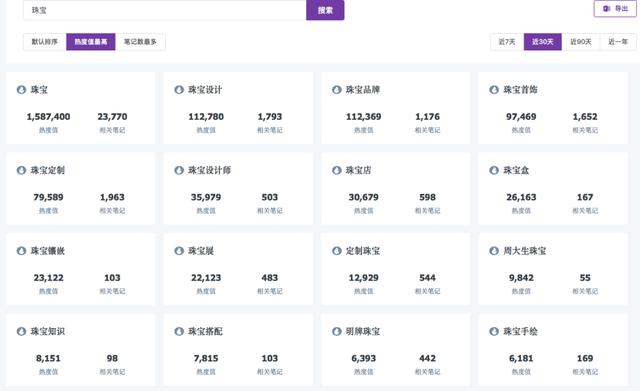This screenshot has width=640, height=391.
Task: Select the 近7天 time range
Action: 507,42
